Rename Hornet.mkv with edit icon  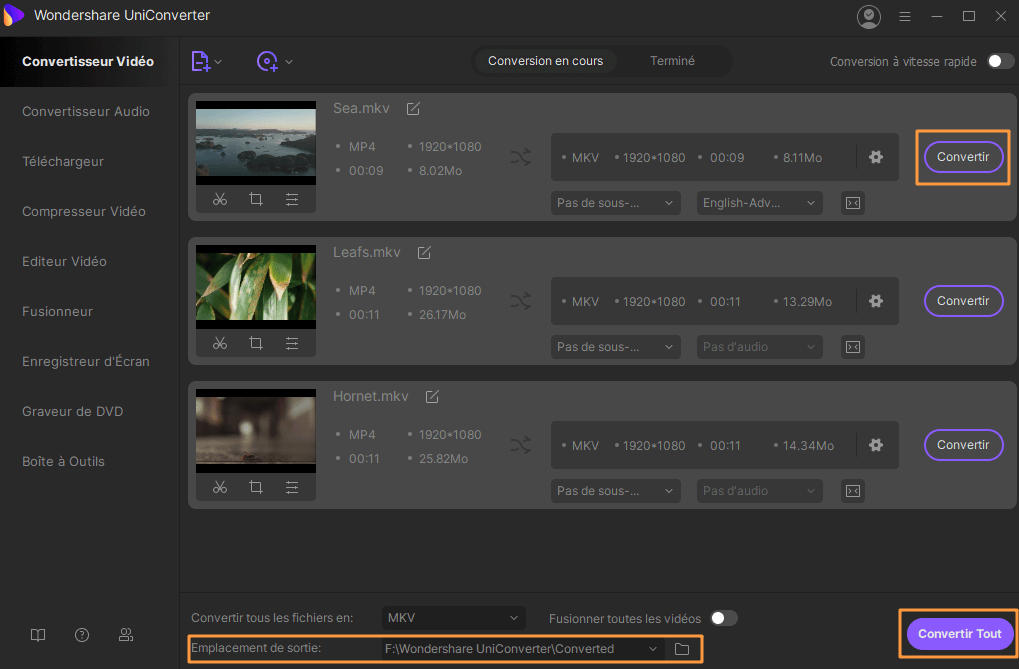coord(432,396)
